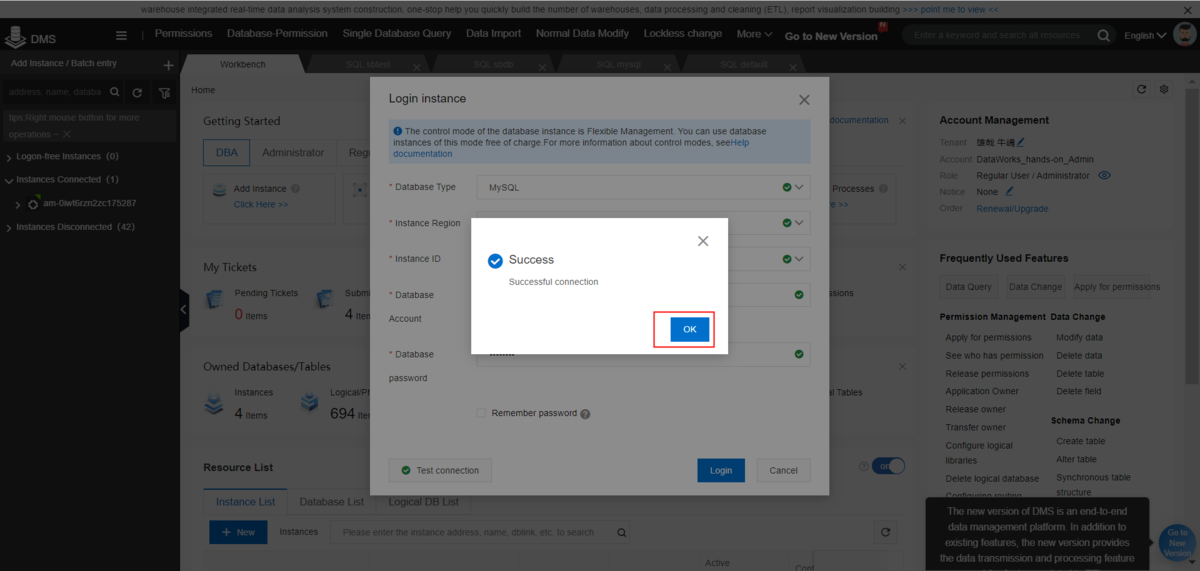Switch to the Instance List tab
1200x571 pixels.
(246, 501)
